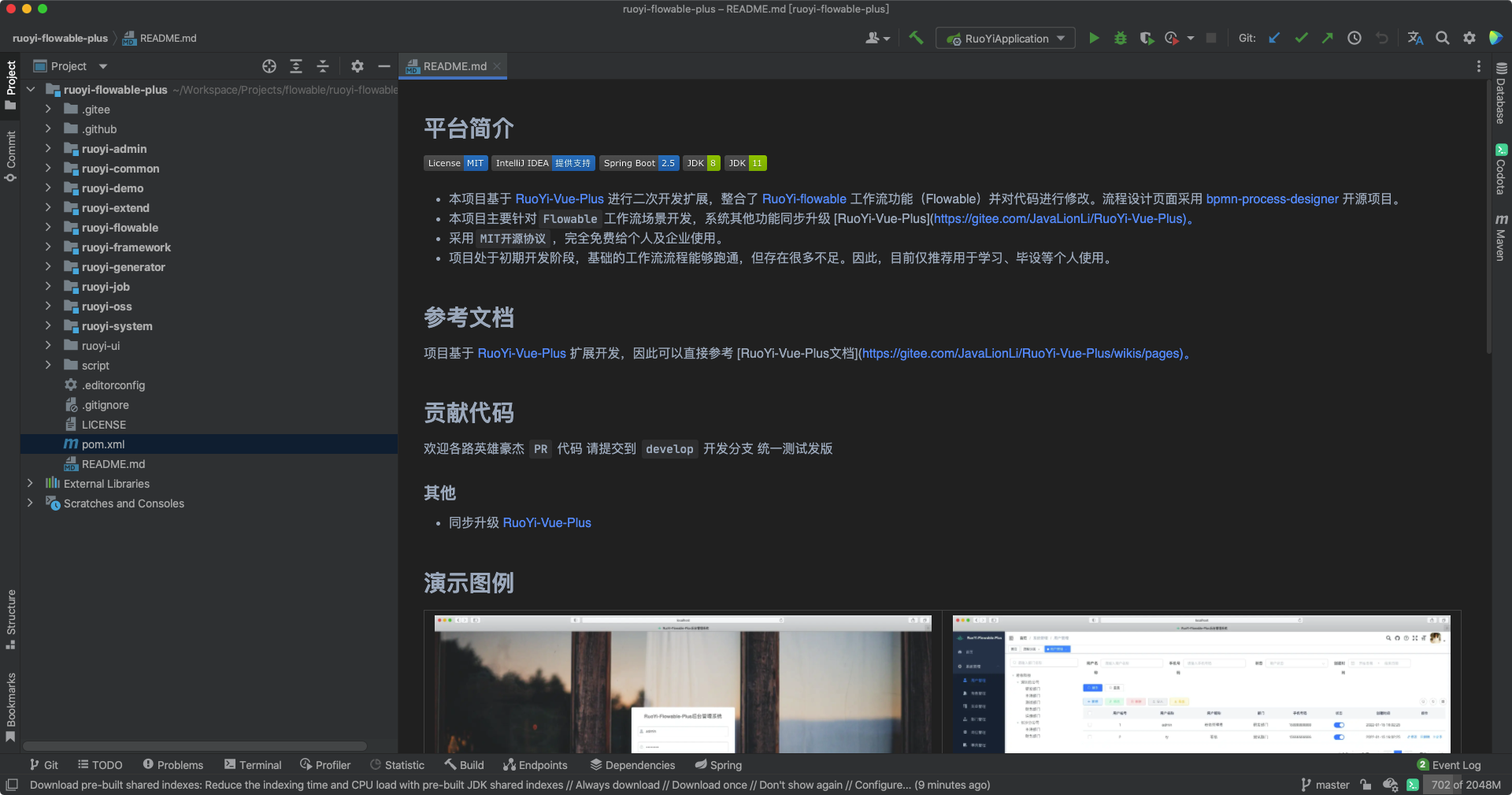The width and height of the screenshot is (1512, 795).
Task: Collapse all in Project panel
Action: (x=323, y=66)
